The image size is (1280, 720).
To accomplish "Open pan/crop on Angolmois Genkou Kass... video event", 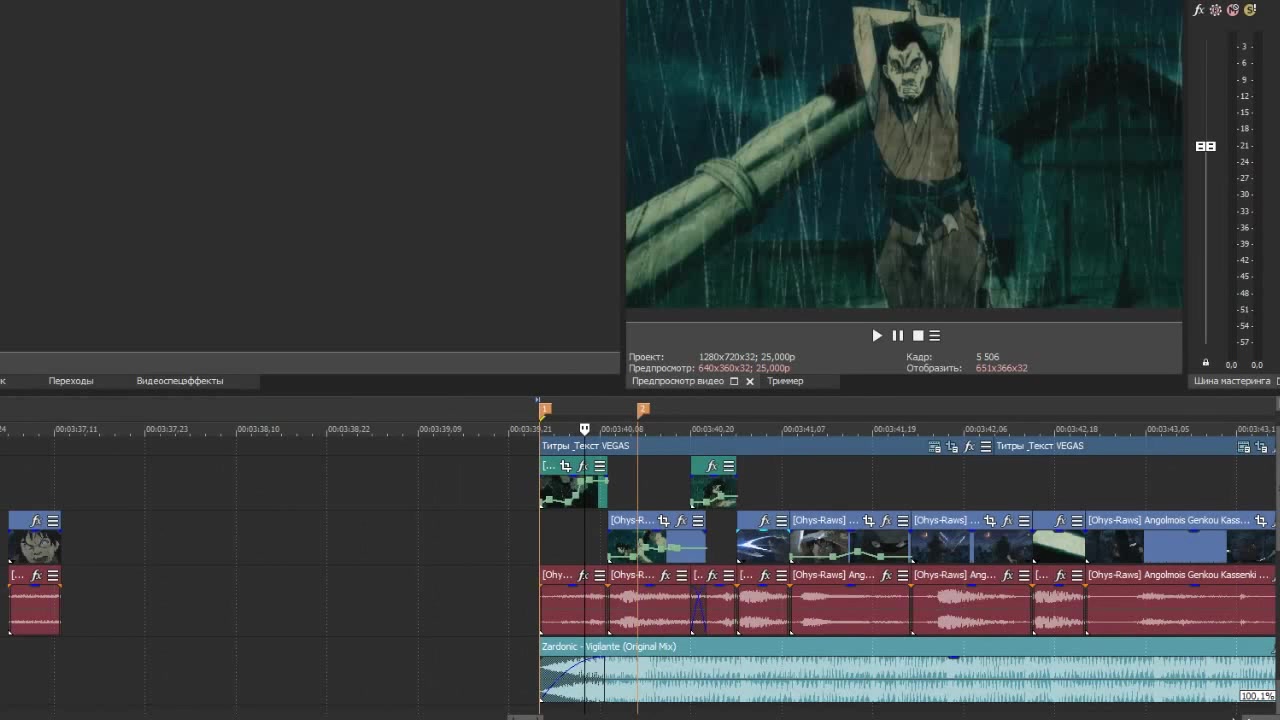I will click(x=1262, y=521).
